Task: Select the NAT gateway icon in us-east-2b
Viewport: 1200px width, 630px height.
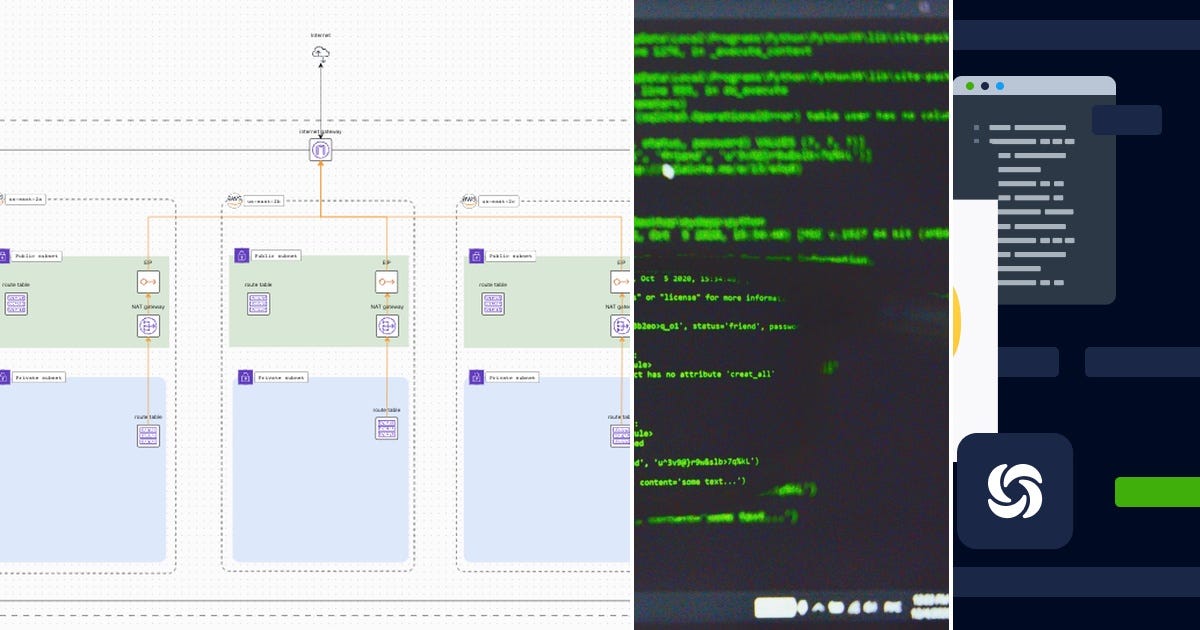Action: (x=386, y=325)
